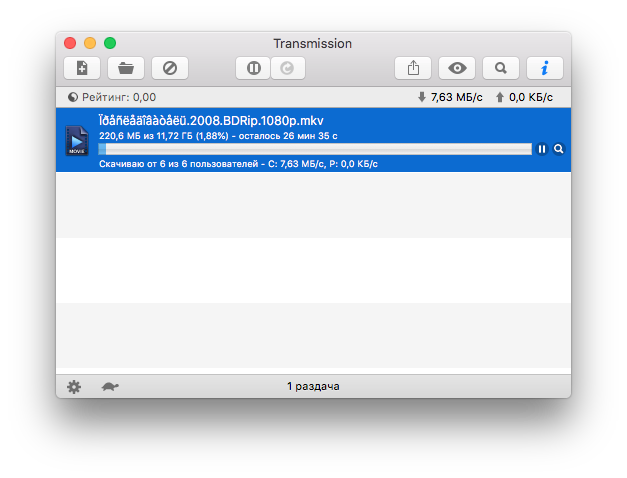
Task: Click the Share toolbar icon
Action: pos(413,68)
